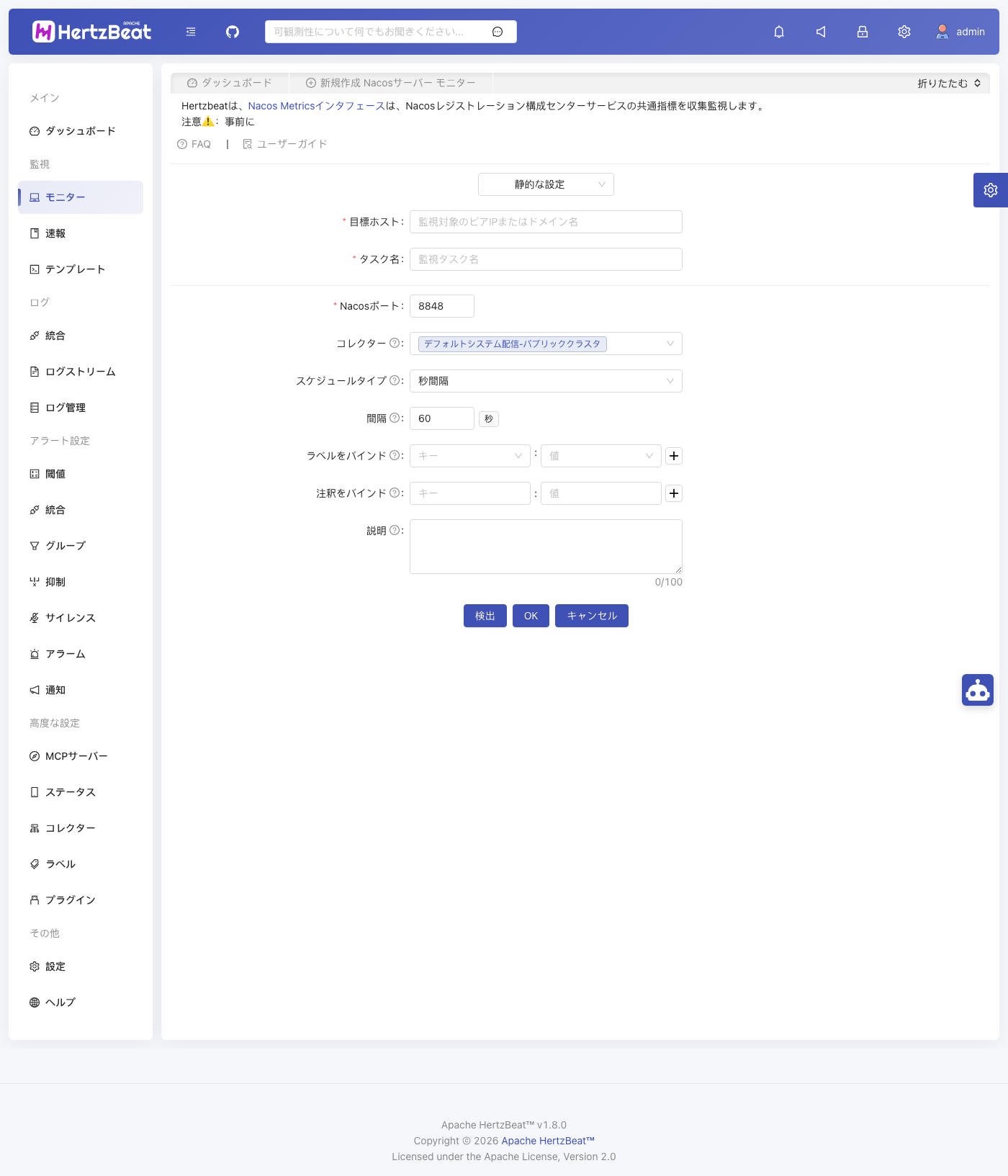Add an annotation binding with plus button
This screenshot has width=1008, height=1176.
(x=674, y=493)
